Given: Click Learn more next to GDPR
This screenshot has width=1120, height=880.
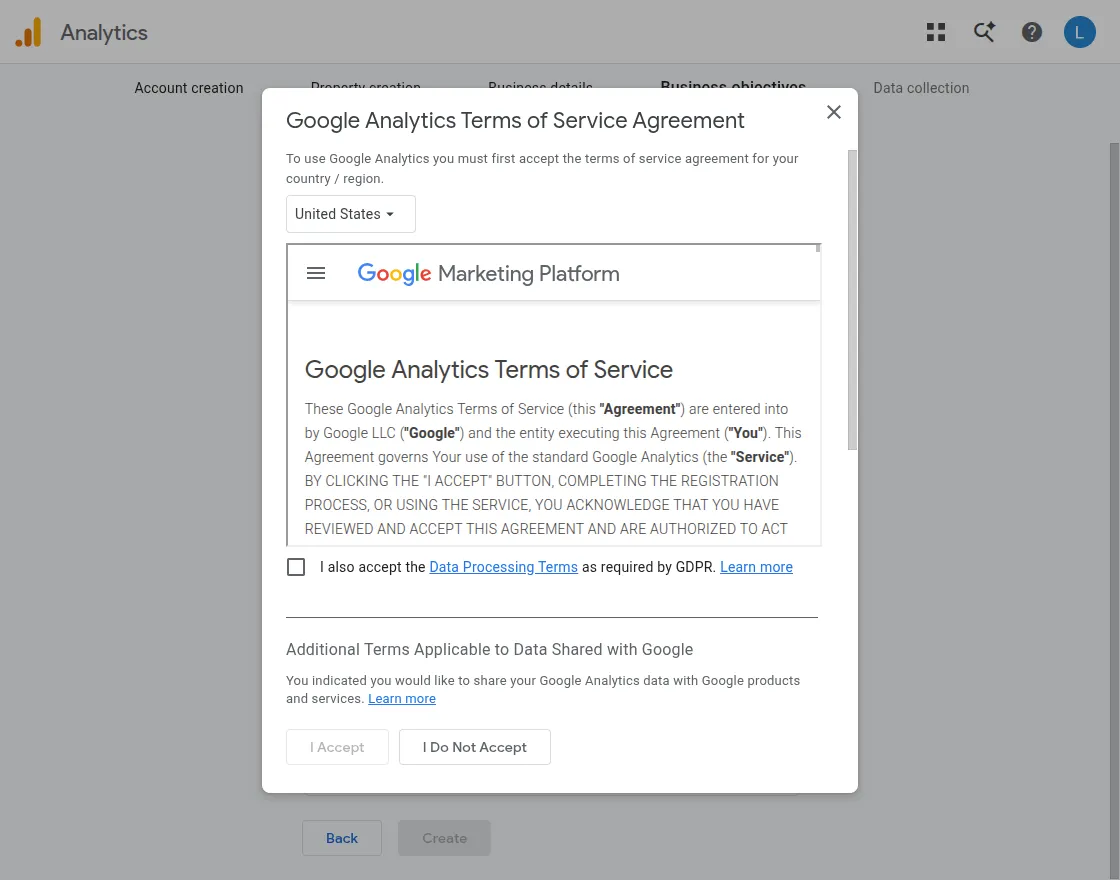Looking at the screenshot, I should click(756, 567).
